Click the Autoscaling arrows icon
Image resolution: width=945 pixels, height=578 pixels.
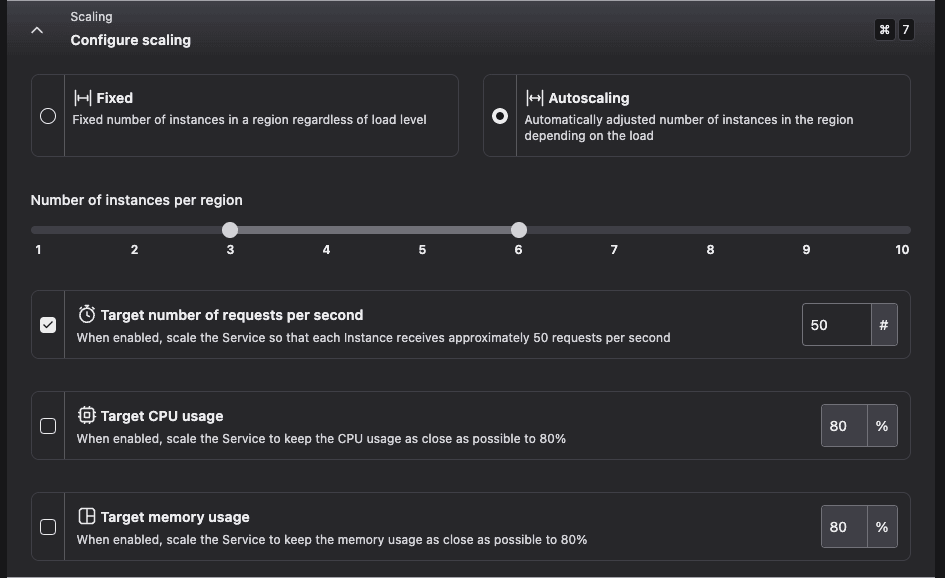(535, 98)
